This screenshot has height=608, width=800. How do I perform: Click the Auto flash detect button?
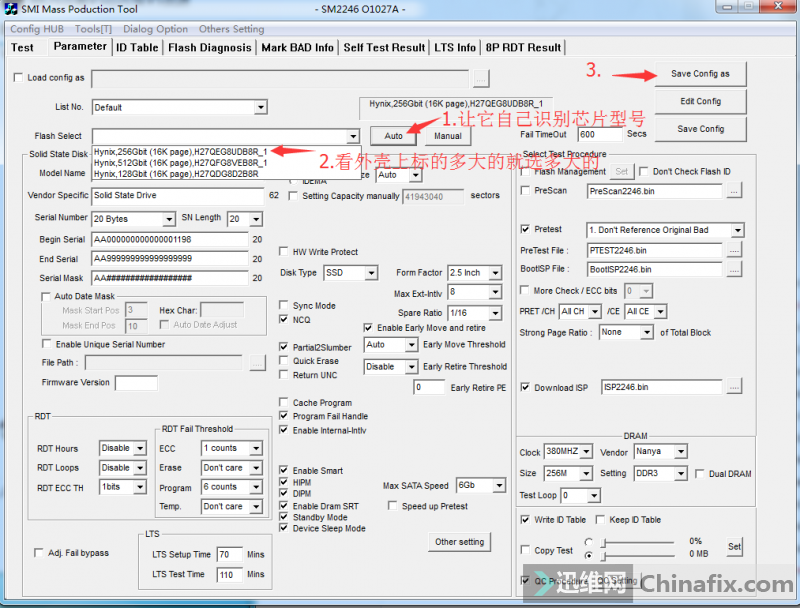point(393,136)
